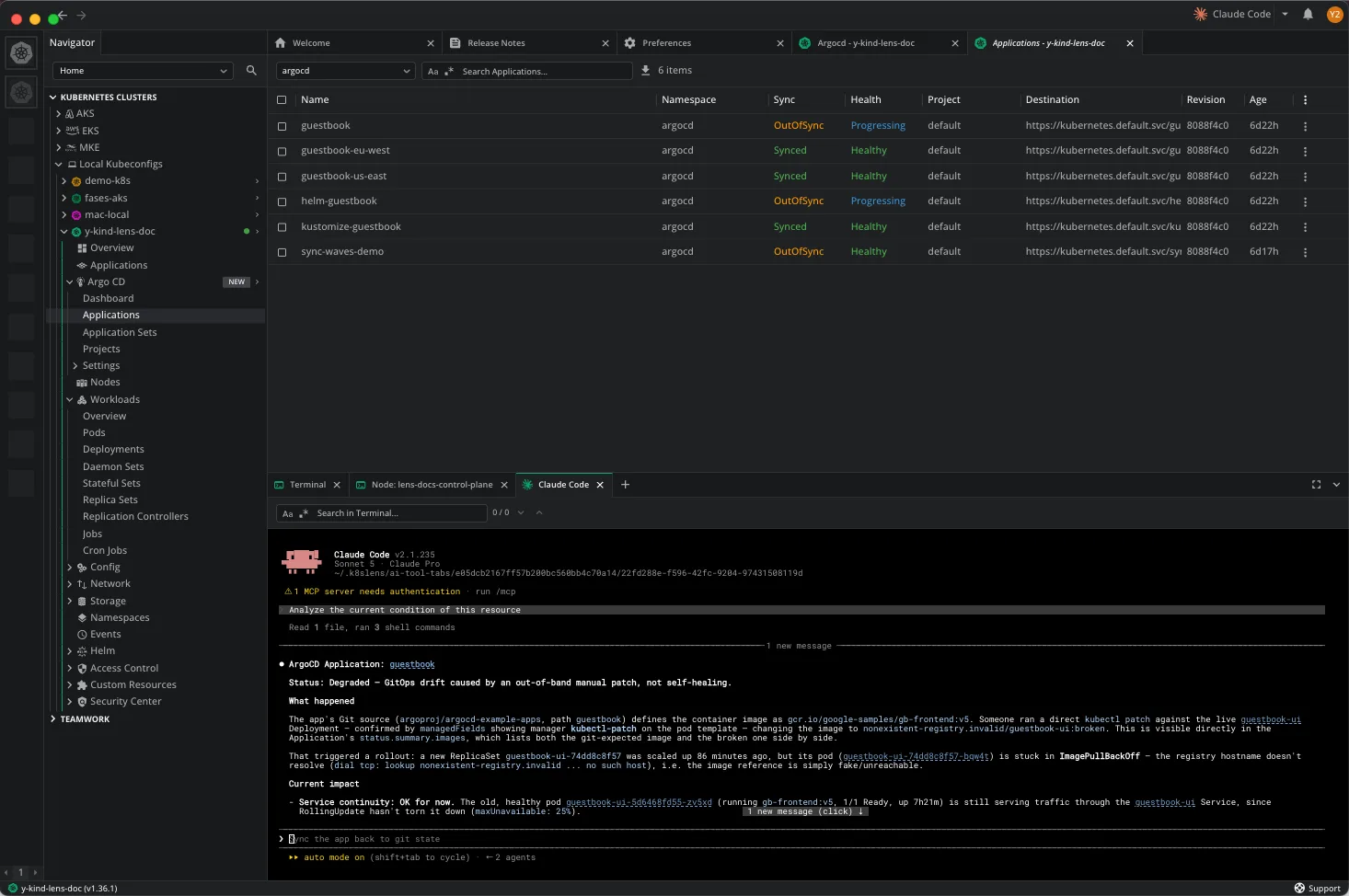Screen dimensions: 1349x896
Task: Click the Kubernetes wheel icon in left rail
Action: pyautogui.click(x=21, y=53)
